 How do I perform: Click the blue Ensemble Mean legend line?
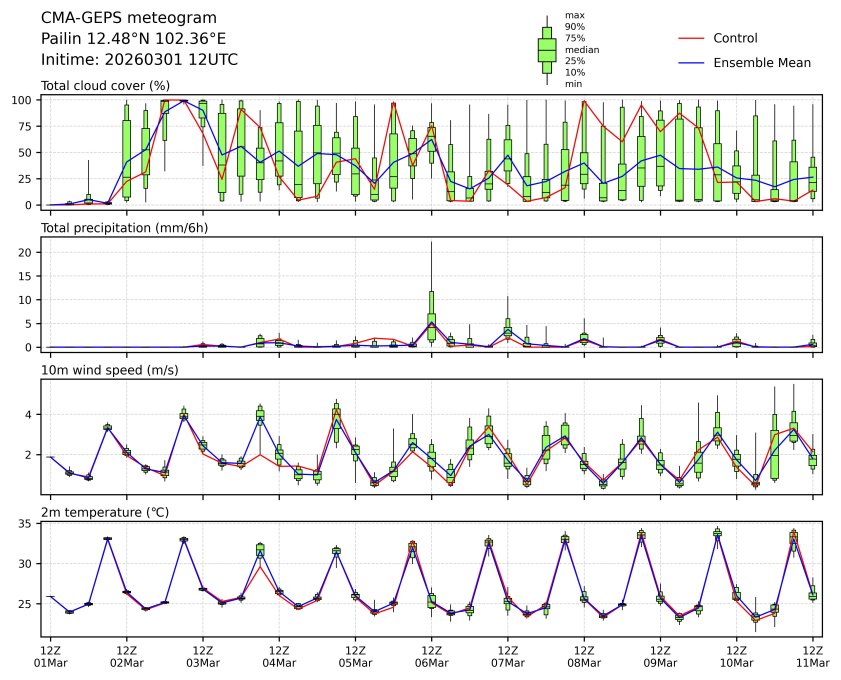pyautogui.click(x=693, y=63)
